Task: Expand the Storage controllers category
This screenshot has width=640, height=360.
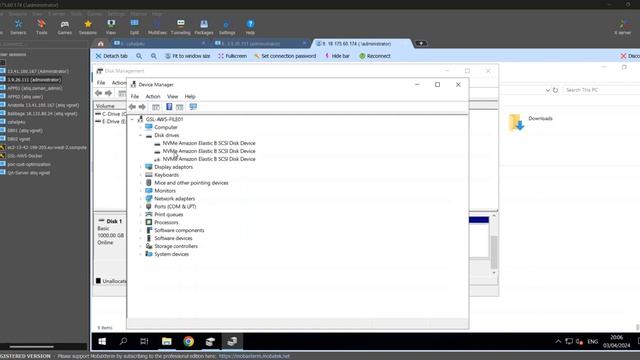Action: pyautogui.click(x=140, y=246)
